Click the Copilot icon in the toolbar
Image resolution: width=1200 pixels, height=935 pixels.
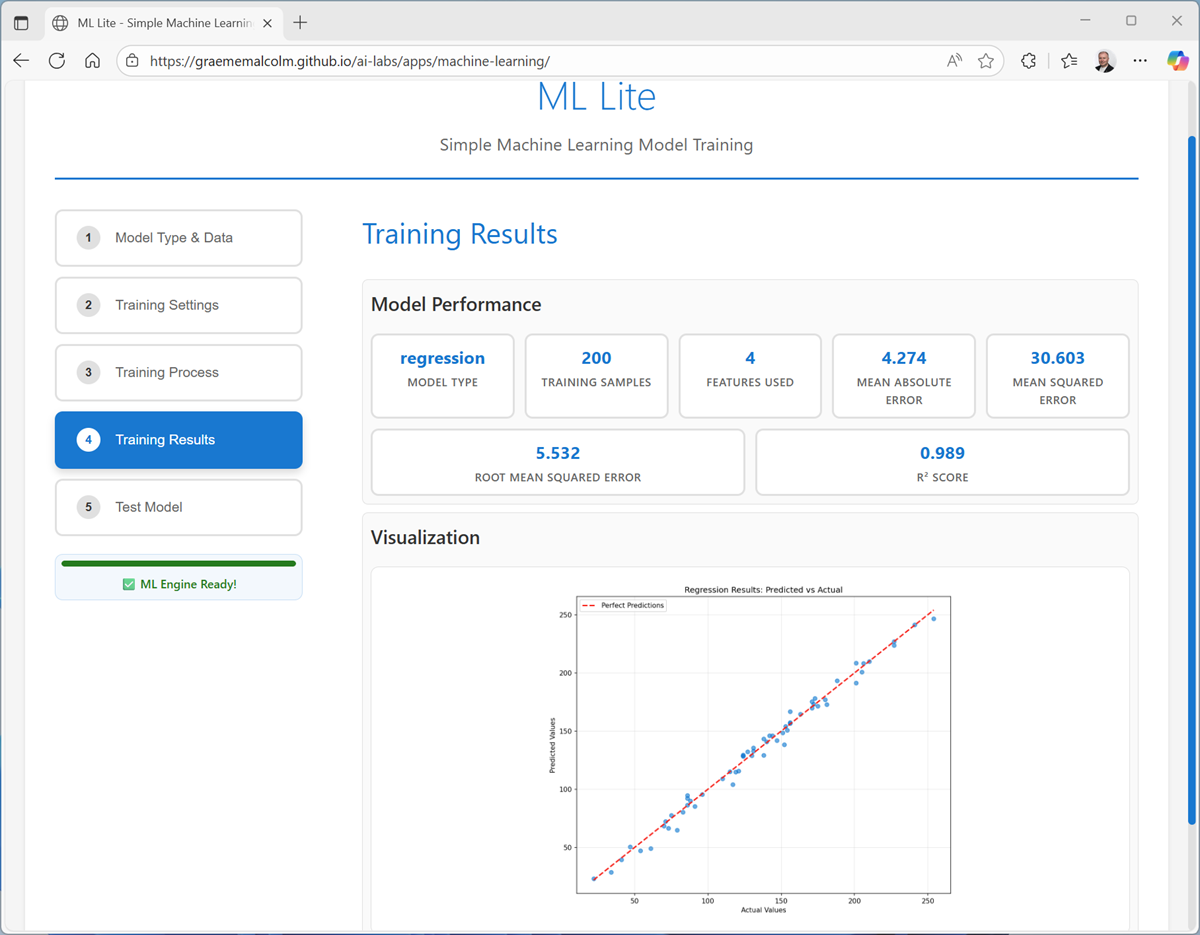click(x=1177, y=60)
